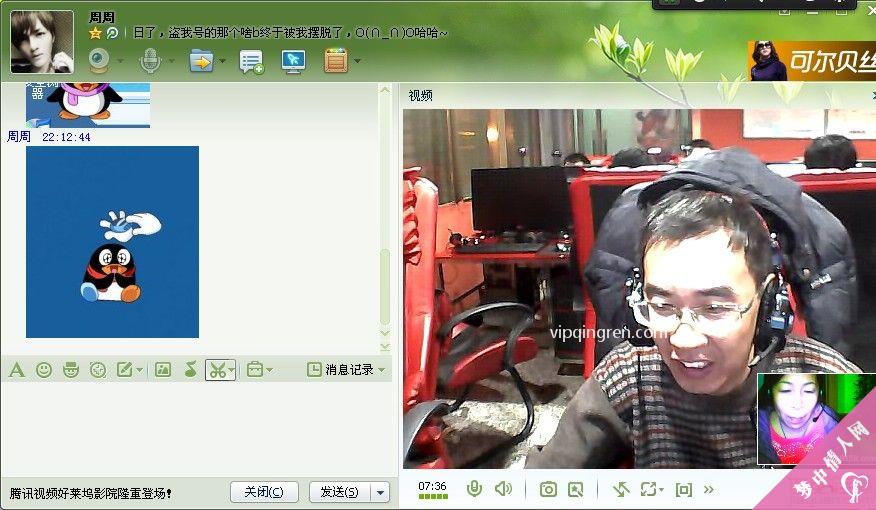Click the video effects picture icon
Image resolution: width=876 pixels, height=510 pixels.
(575, 490)
